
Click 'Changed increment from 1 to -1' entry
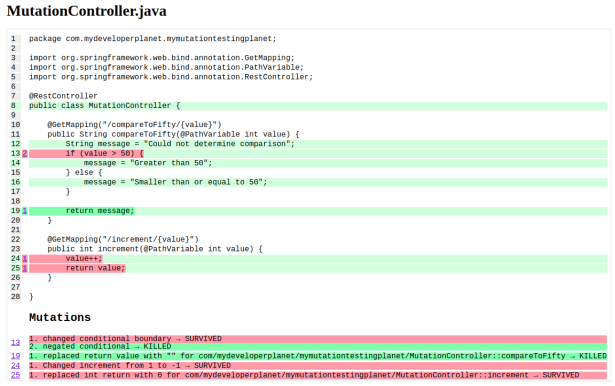(318, 365)
